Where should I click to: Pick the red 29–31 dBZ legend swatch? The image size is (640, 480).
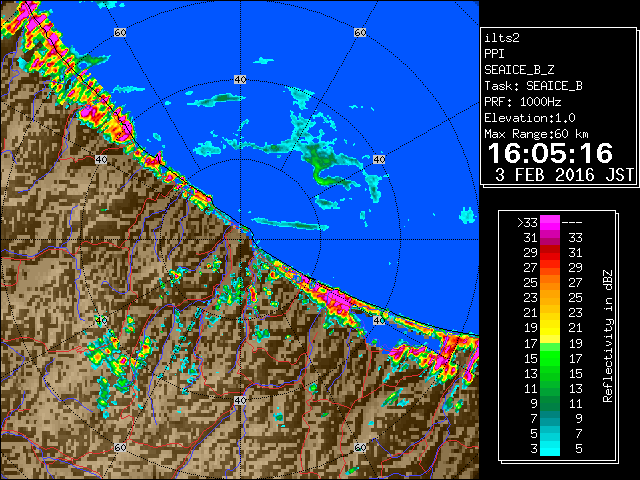[550, 253]
